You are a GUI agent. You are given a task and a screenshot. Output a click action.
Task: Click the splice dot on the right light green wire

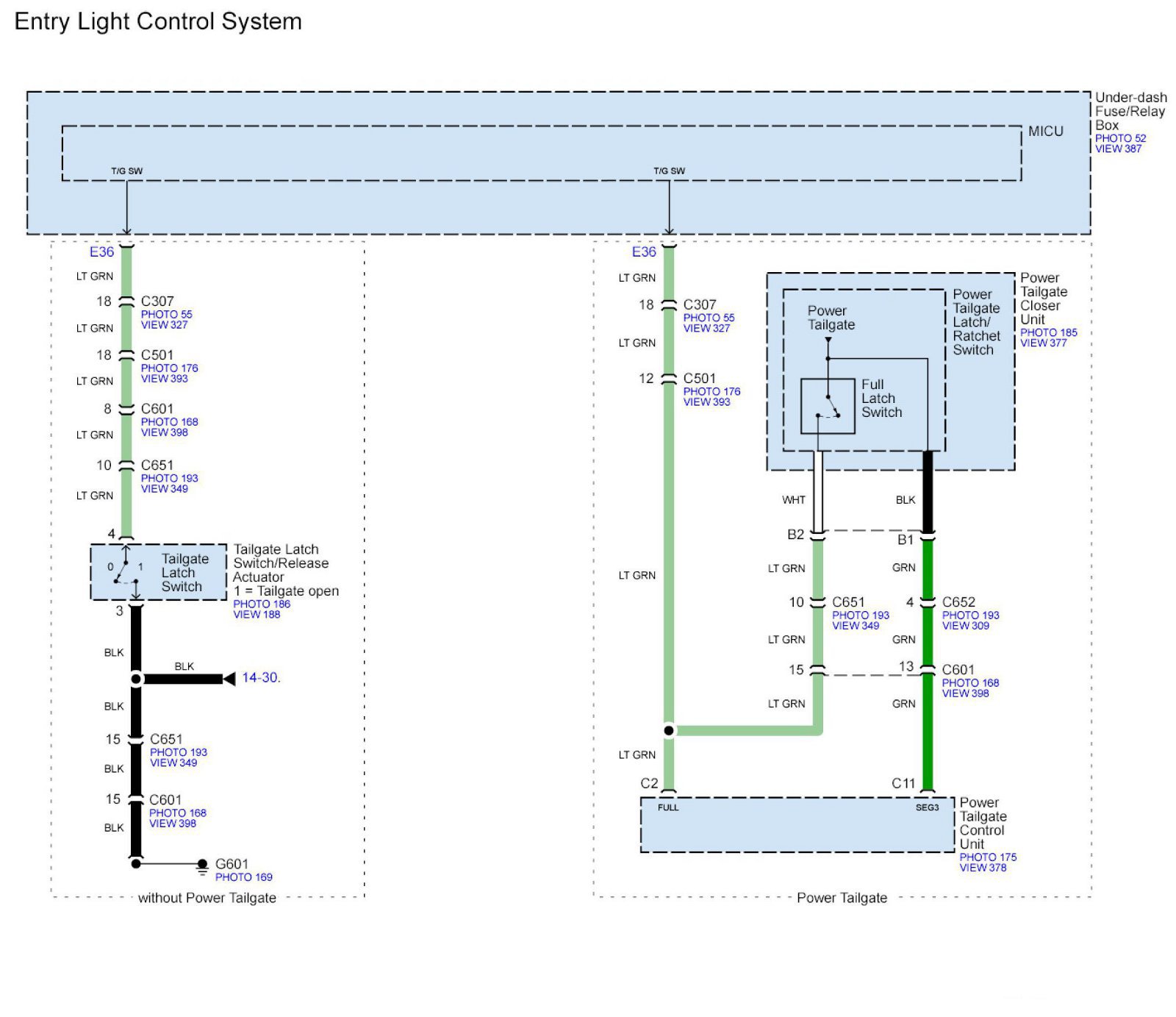click(668, 730)
